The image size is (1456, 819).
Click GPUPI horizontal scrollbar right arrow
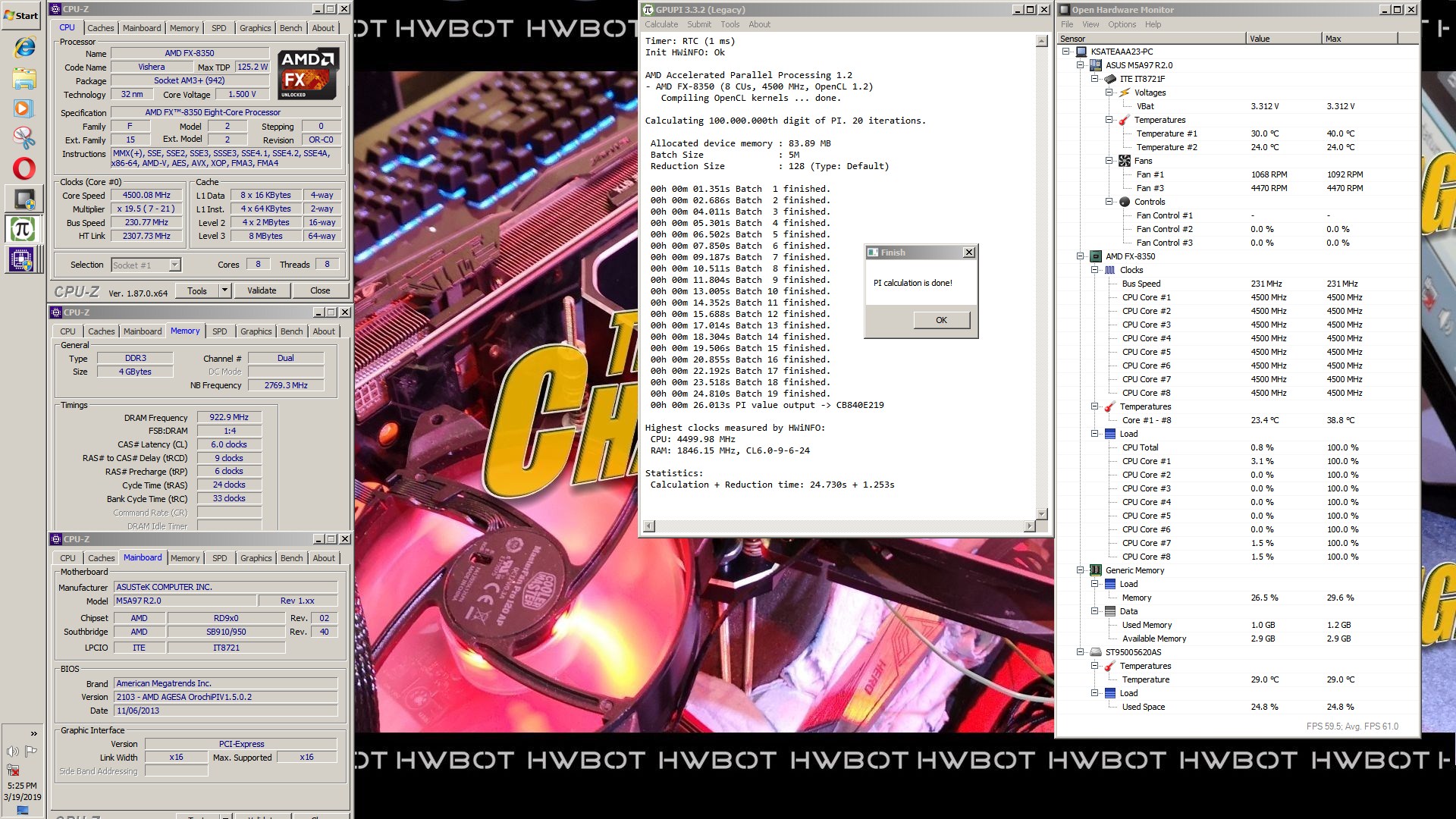pyautogui.click(x=1029, y=526)
